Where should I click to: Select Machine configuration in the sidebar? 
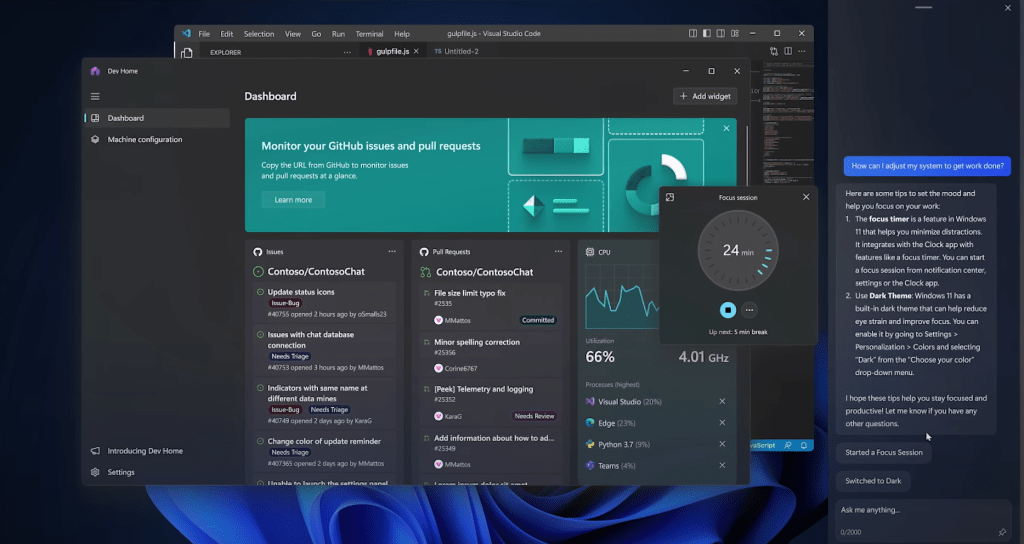[145, 139]
